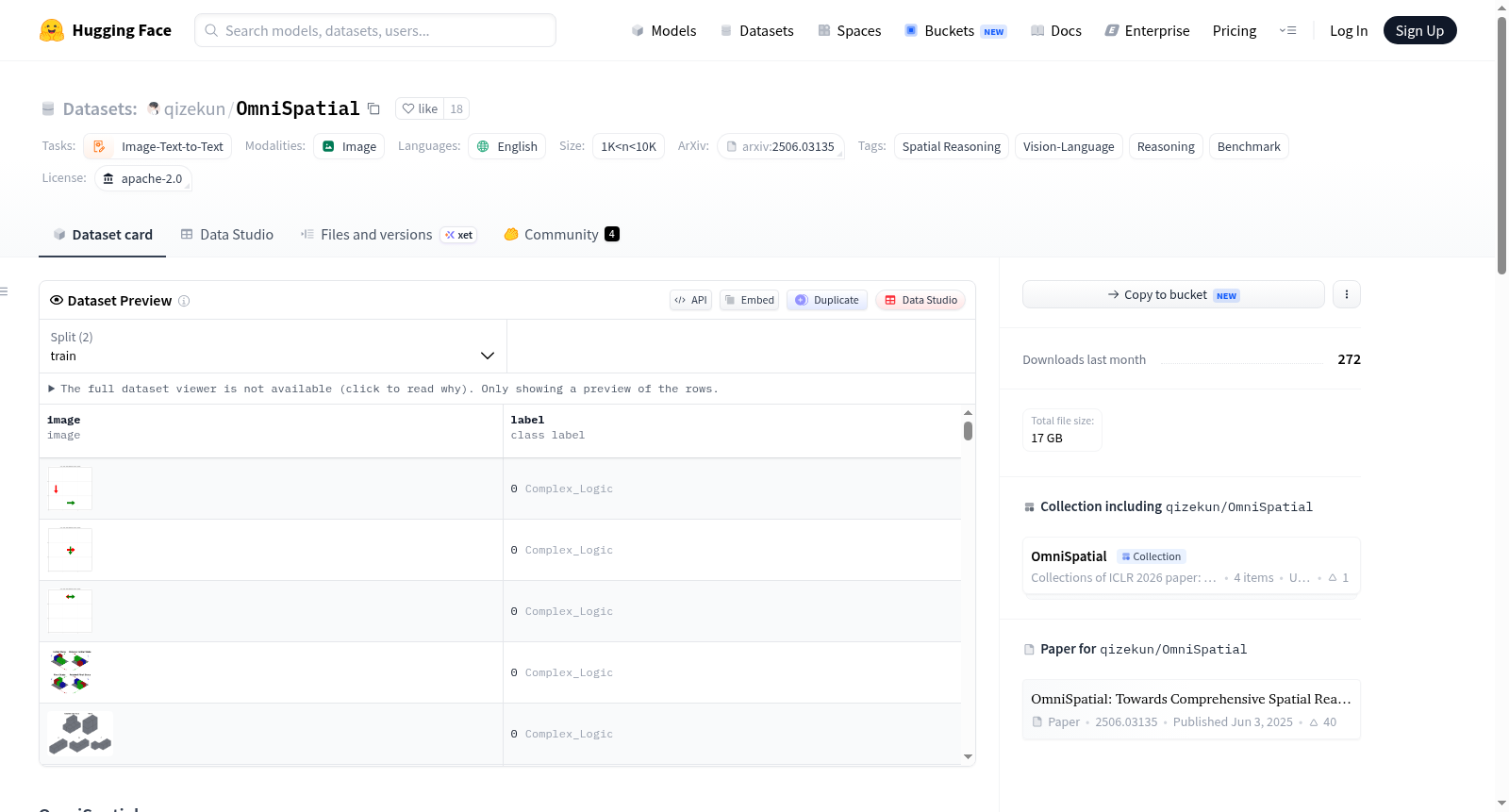Expand the Split train dropdown
Image resolution: width=1509 pixels, height=812 pixels.
click(273, 346)
